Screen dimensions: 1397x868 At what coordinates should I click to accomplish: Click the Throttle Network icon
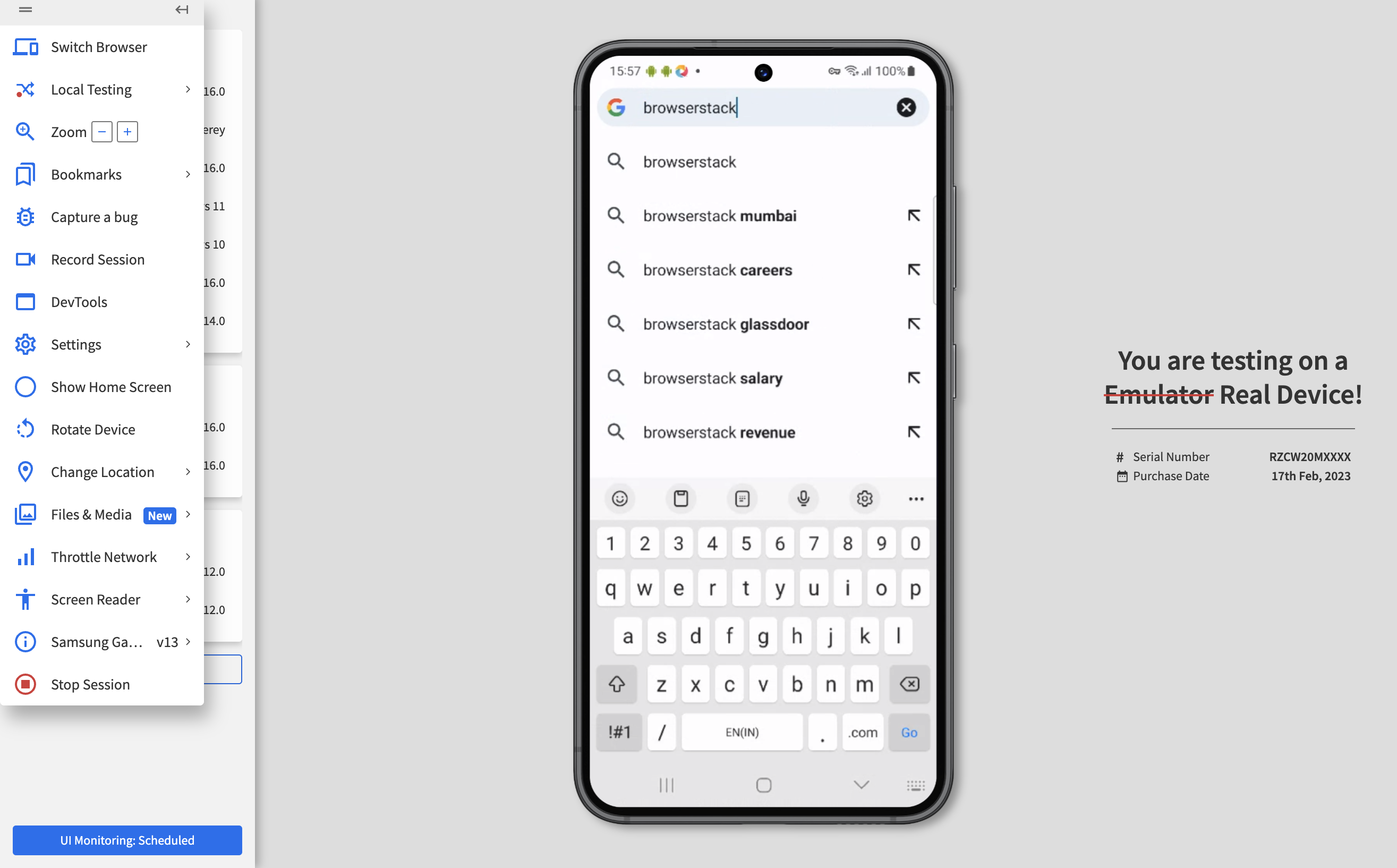click(24, 557)
